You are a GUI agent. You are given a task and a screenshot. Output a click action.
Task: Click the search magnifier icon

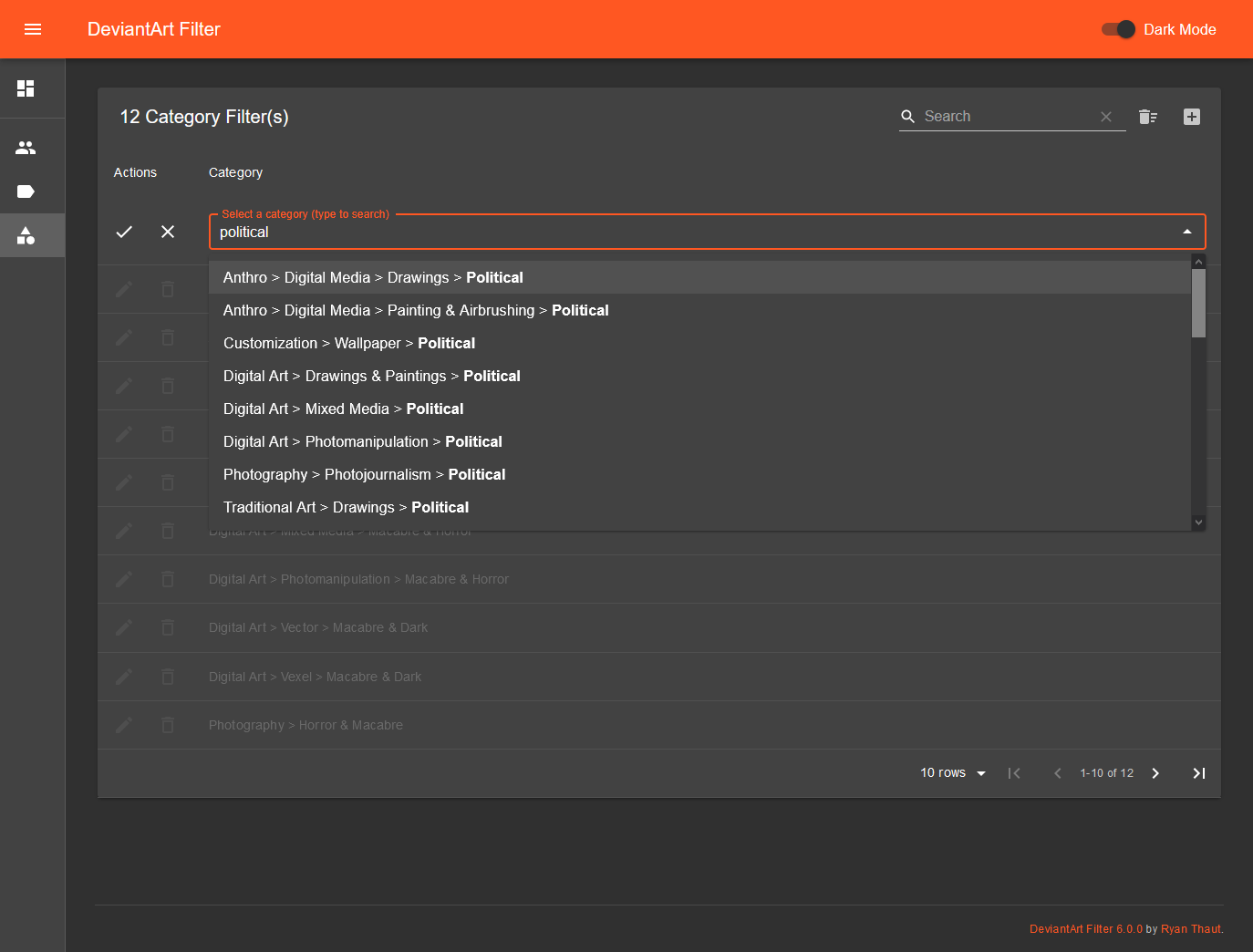(x=907, y=117)
